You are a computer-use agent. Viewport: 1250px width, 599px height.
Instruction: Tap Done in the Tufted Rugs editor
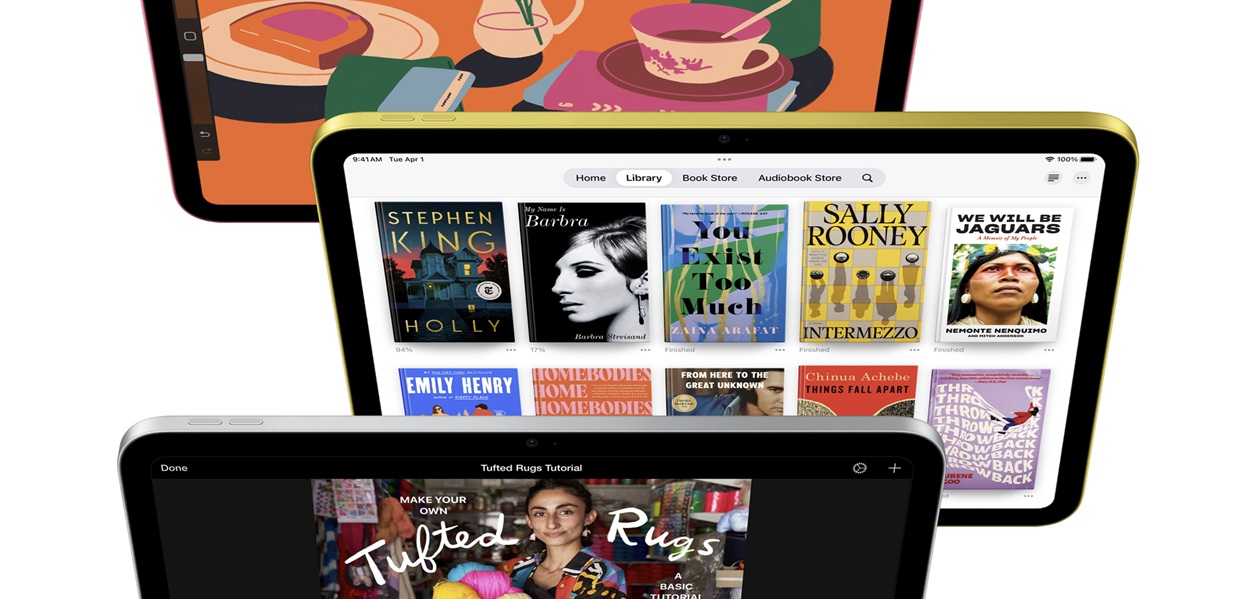click(174, 468)
